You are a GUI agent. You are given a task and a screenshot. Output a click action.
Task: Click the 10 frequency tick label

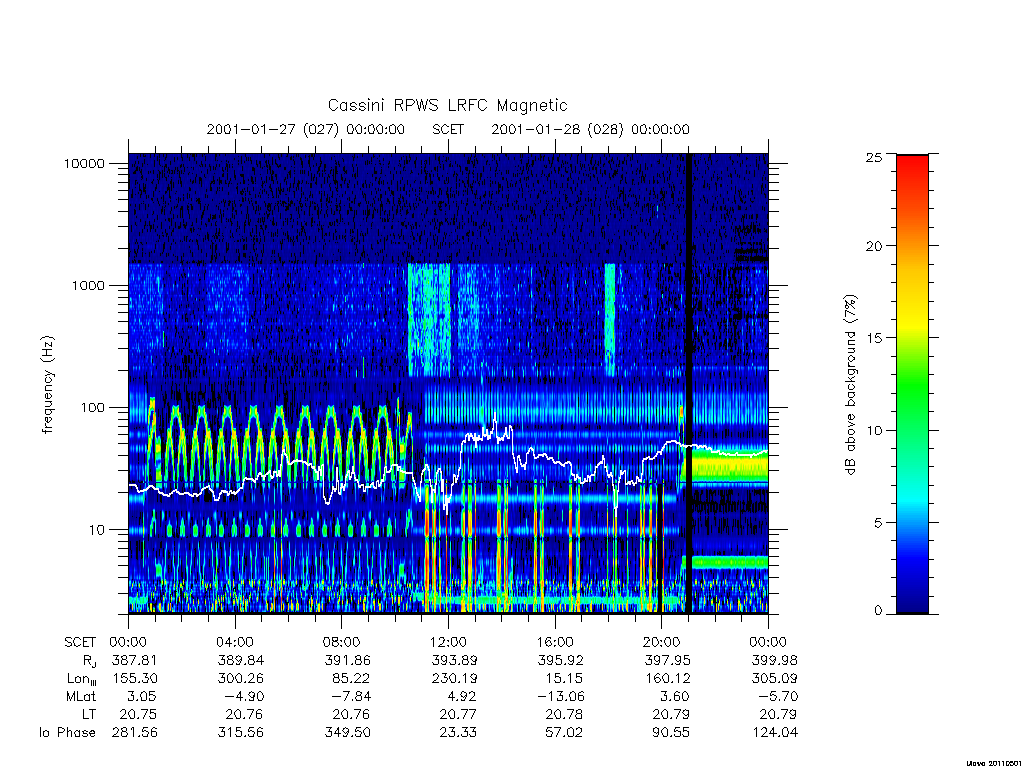pyautogui.click(x=96, y=530)
